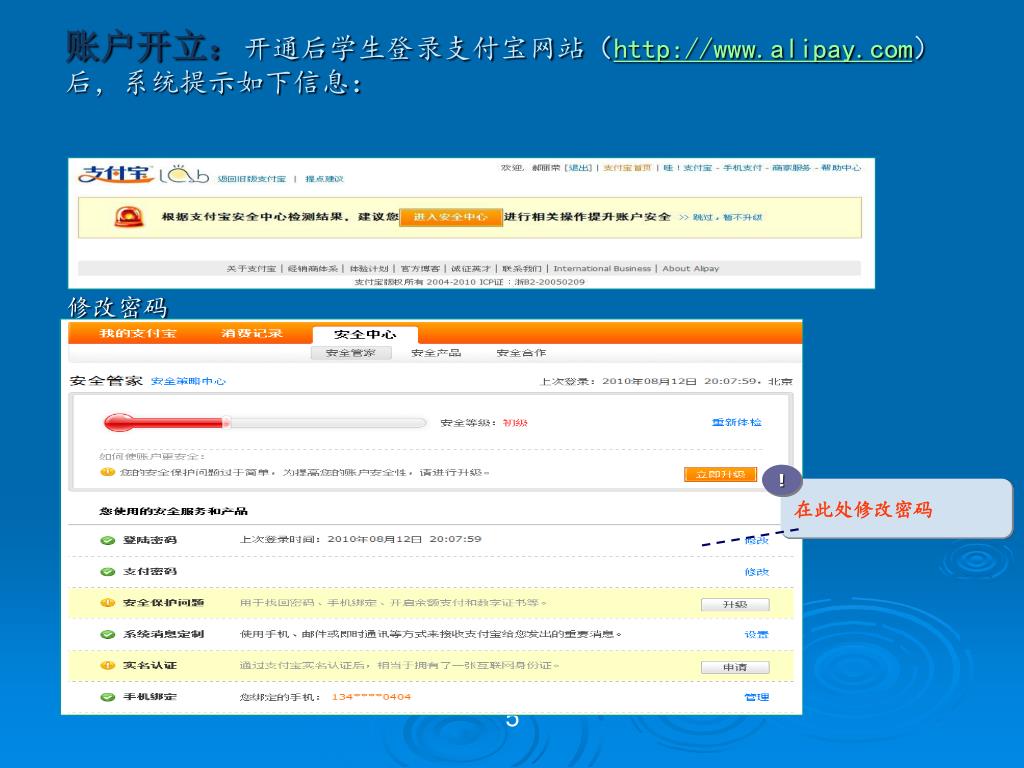Image resolution: width=1024 pixels, height=768 pixels.
Task: Go to 支付宝首页 in top navigation
Action: point(627,168)
